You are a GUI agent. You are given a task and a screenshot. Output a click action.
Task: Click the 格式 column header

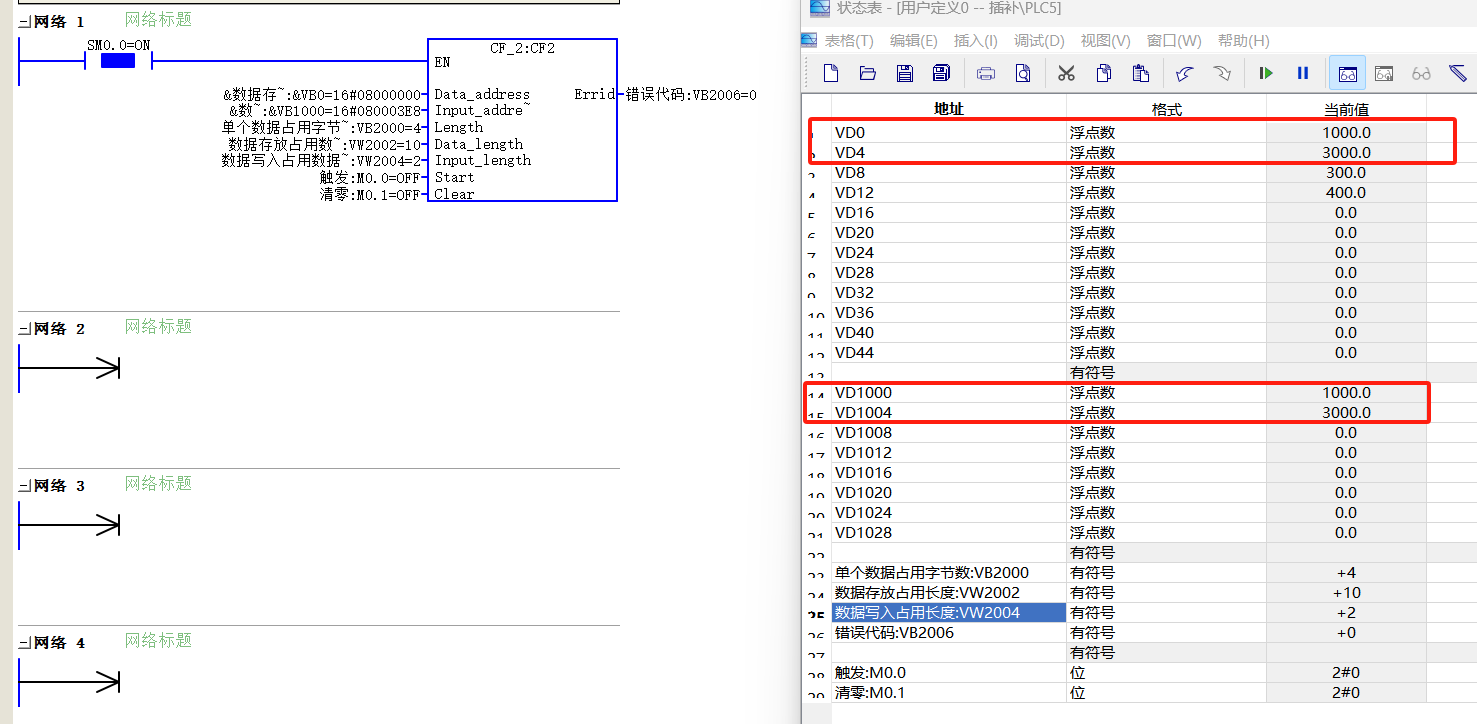point(1166,109)
